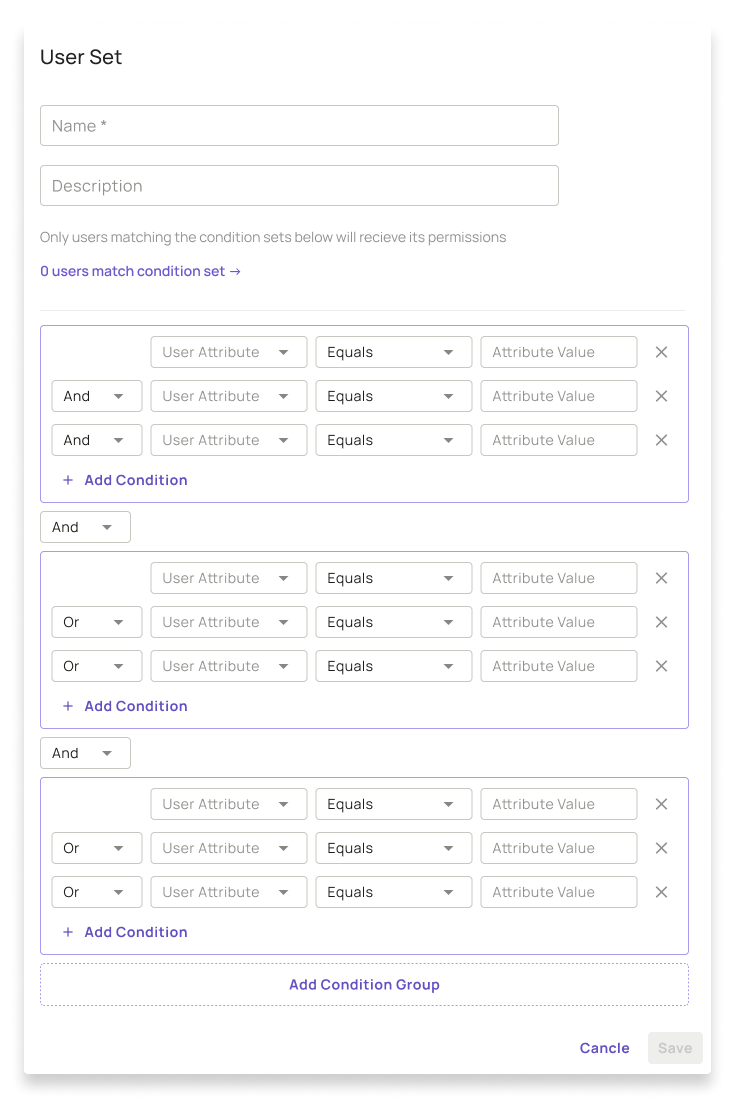Follow the 0 users match condition set link

pos(140,271)
